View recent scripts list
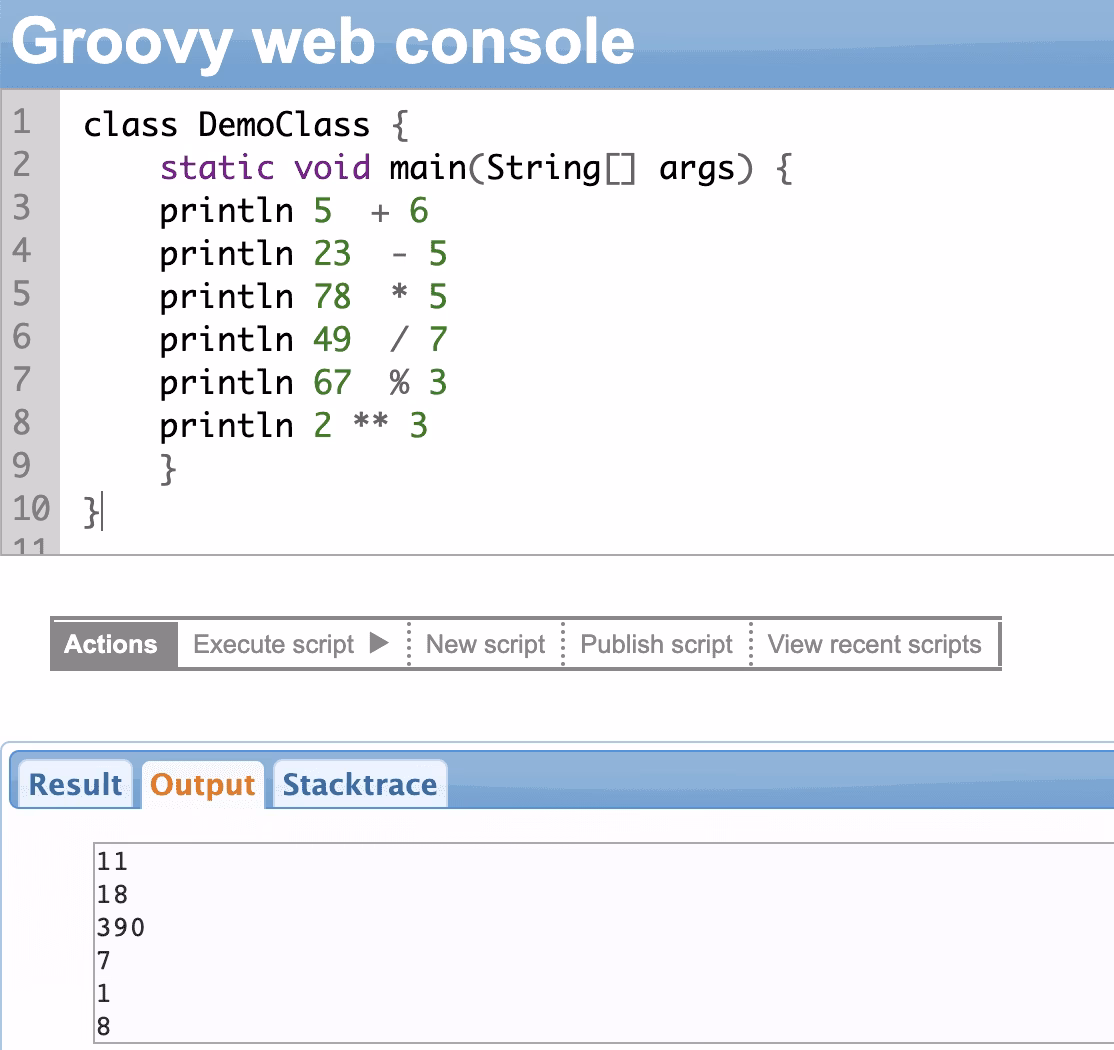The height and width of the screenshot is (1050, 1114). 875,644
